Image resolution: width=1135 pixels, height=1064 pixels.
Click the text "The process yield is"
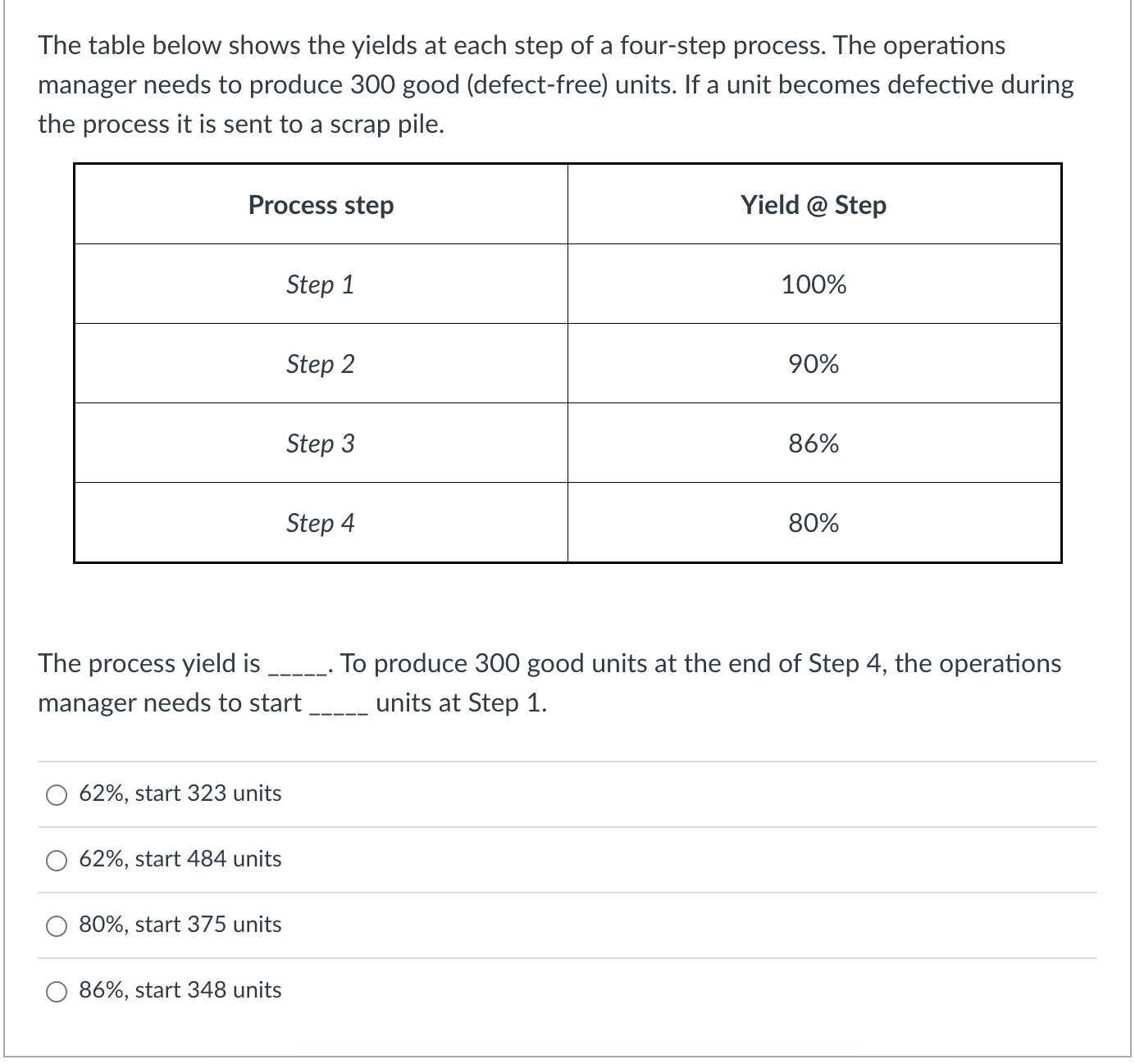[148, 663]
